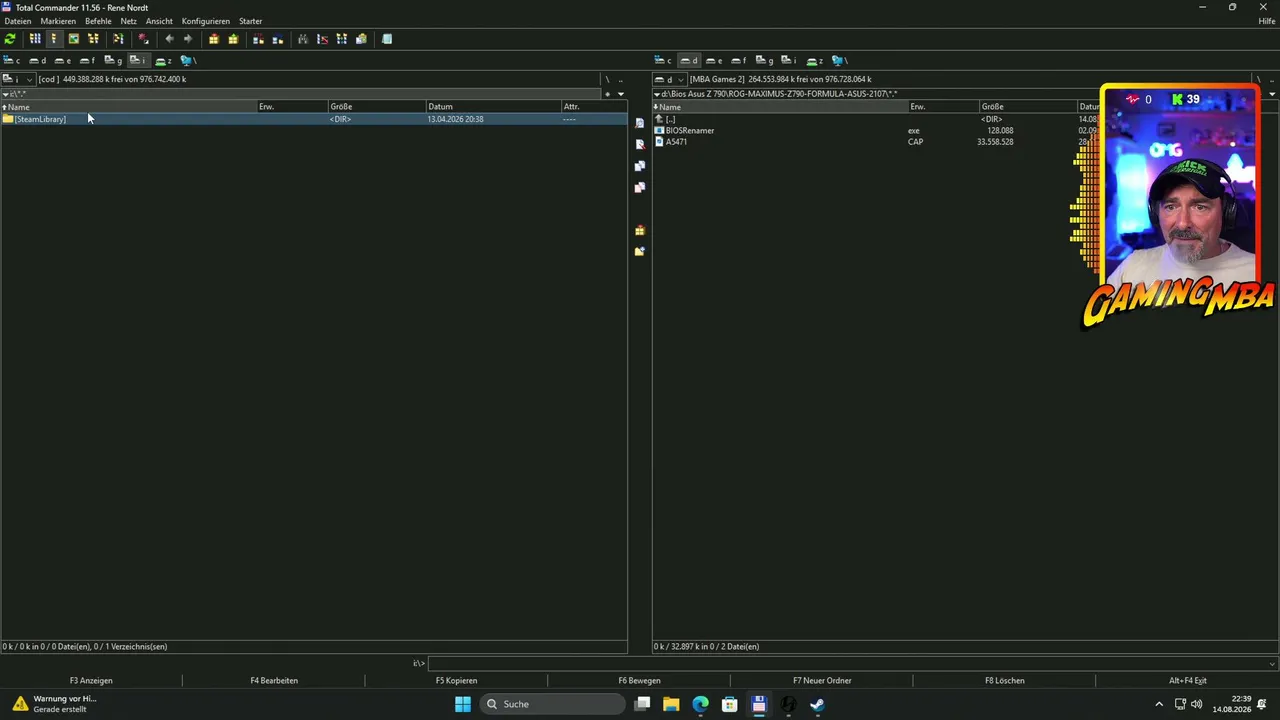Image resolution: width=1280 pixels, height=720 pixels.
Task: Open left panel directory history arrow
Action: click(621, 94)
